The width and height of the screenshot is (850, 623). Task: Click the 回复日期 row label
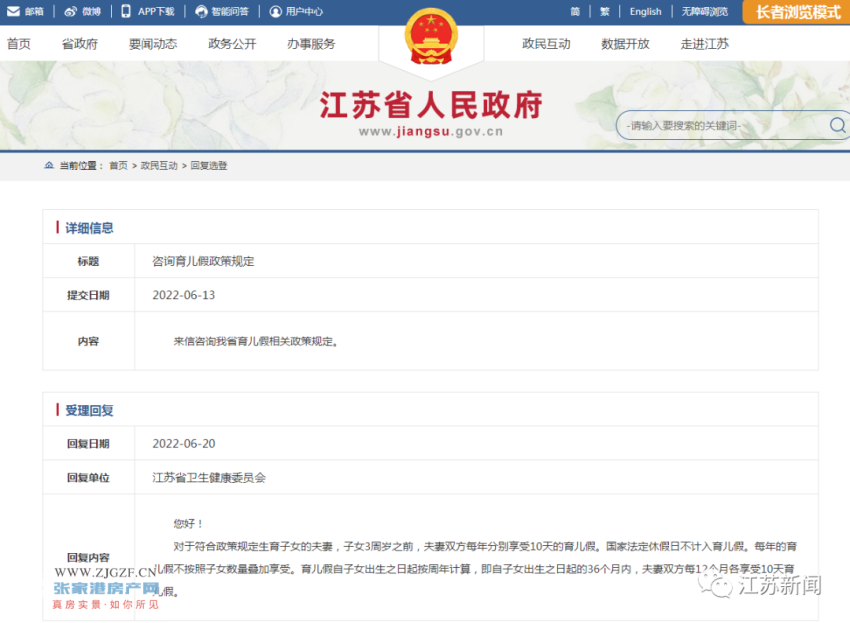(x=88, y=444)
